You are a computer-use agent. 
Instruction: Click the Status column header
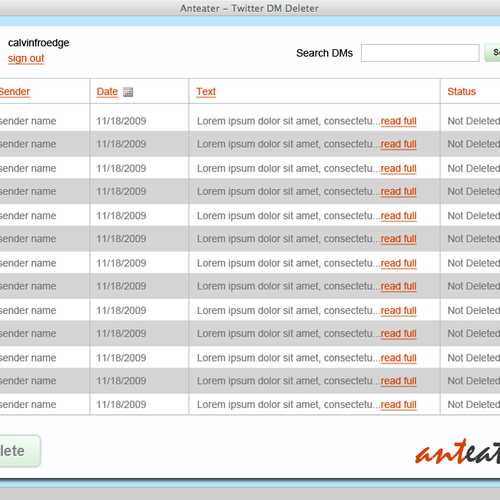point(461,91)
